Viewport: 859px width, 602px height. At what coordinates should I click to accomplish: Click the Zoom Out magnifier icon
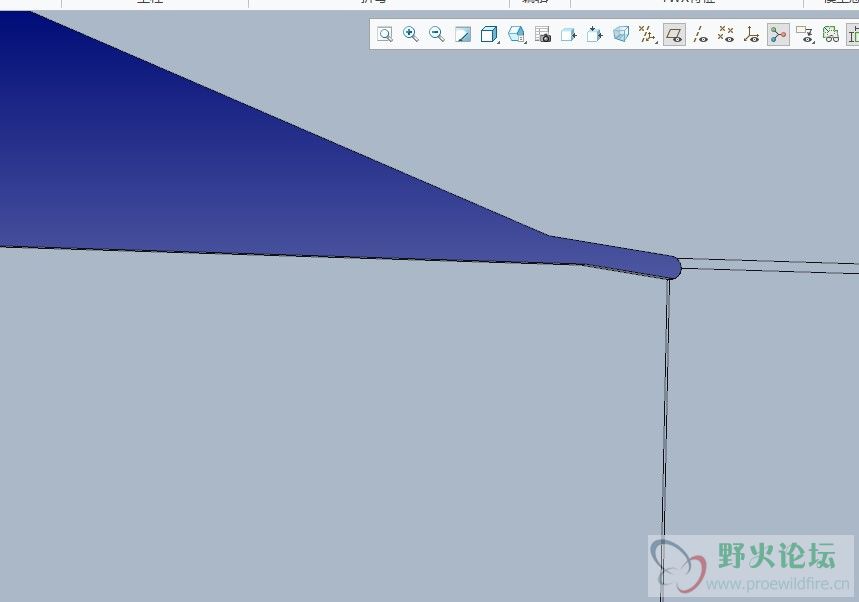[x=437, y=35]
